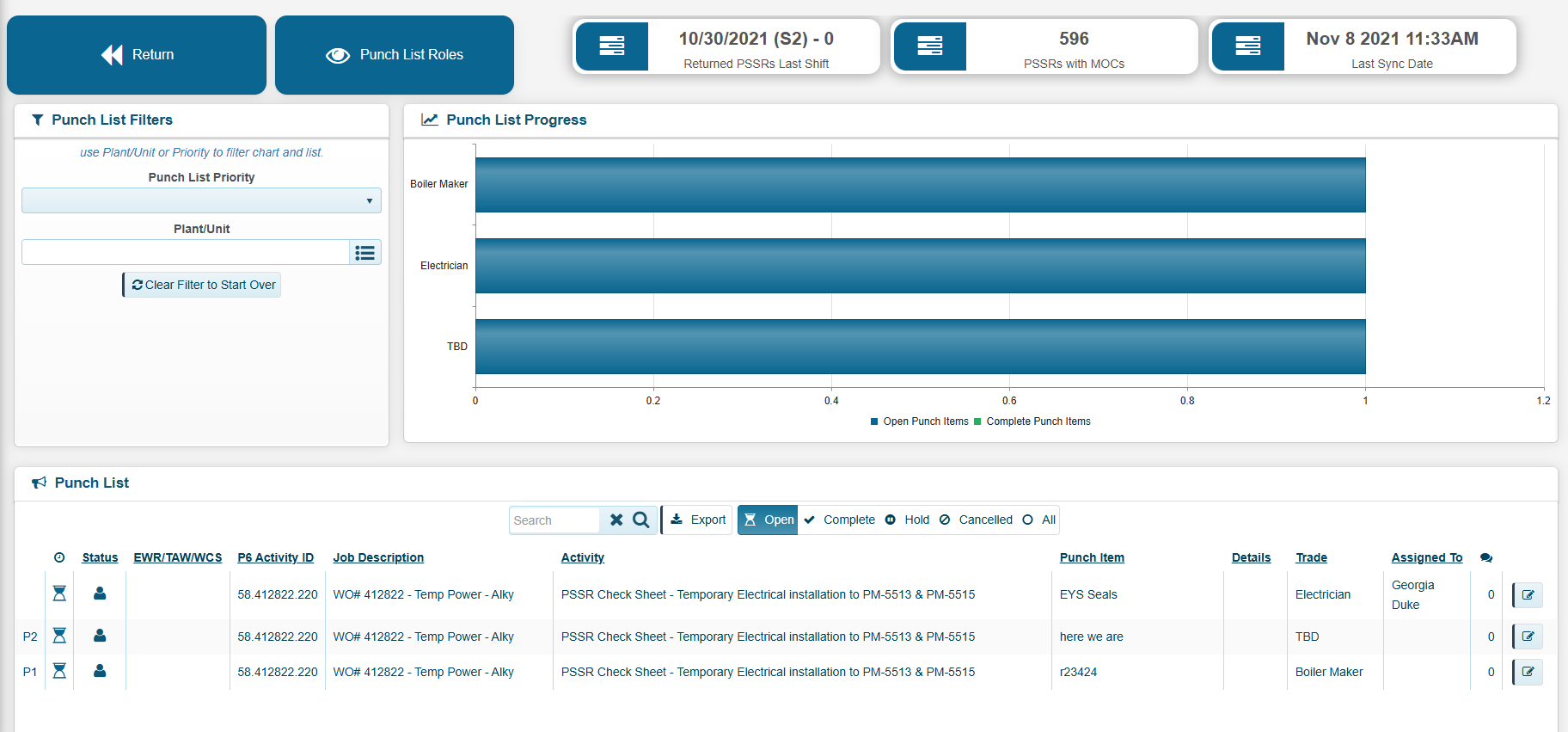
Task: Sort by Trade column header
Action: click(1311, 557)
